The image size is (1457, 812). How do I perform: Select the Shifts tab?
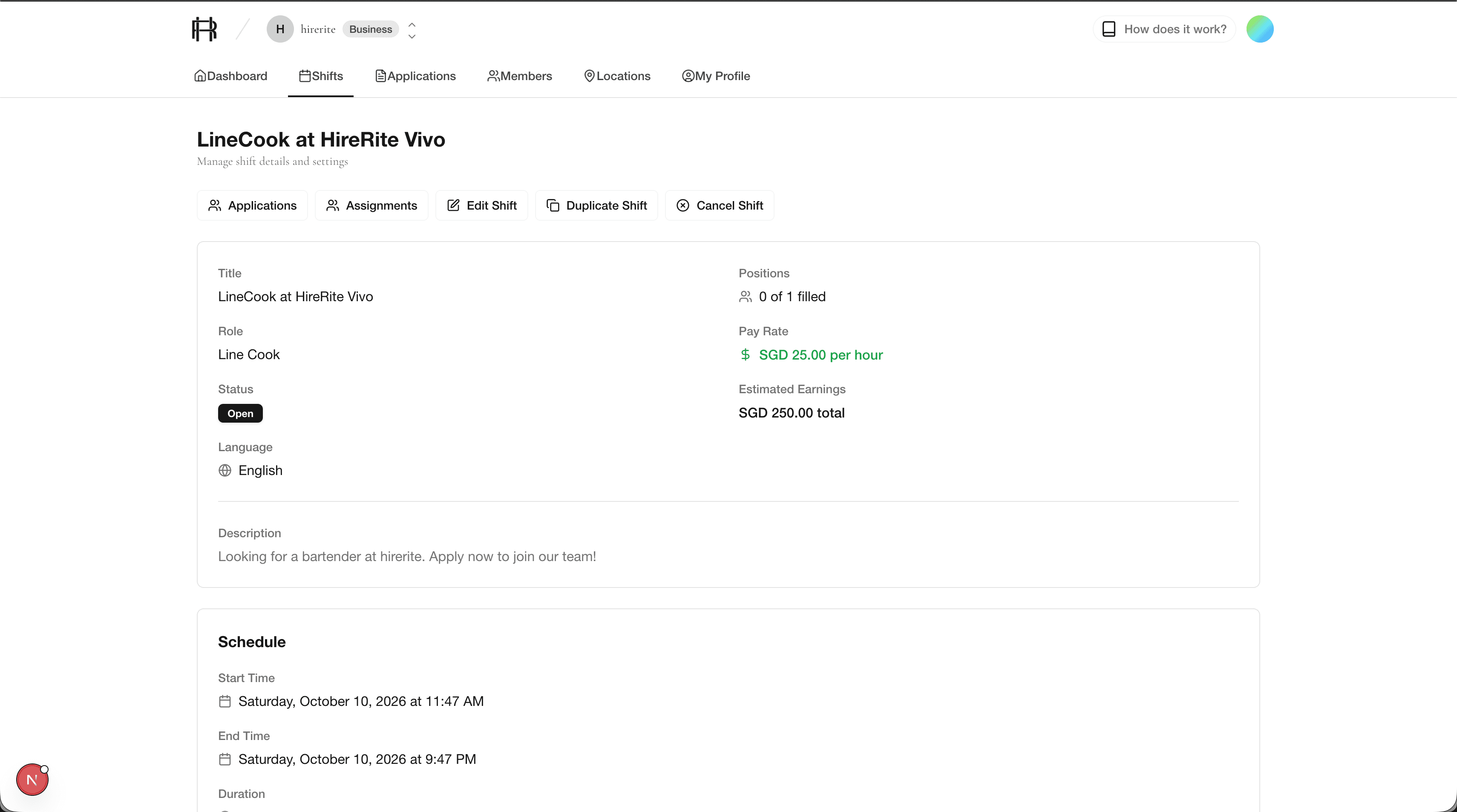(321, 76)
